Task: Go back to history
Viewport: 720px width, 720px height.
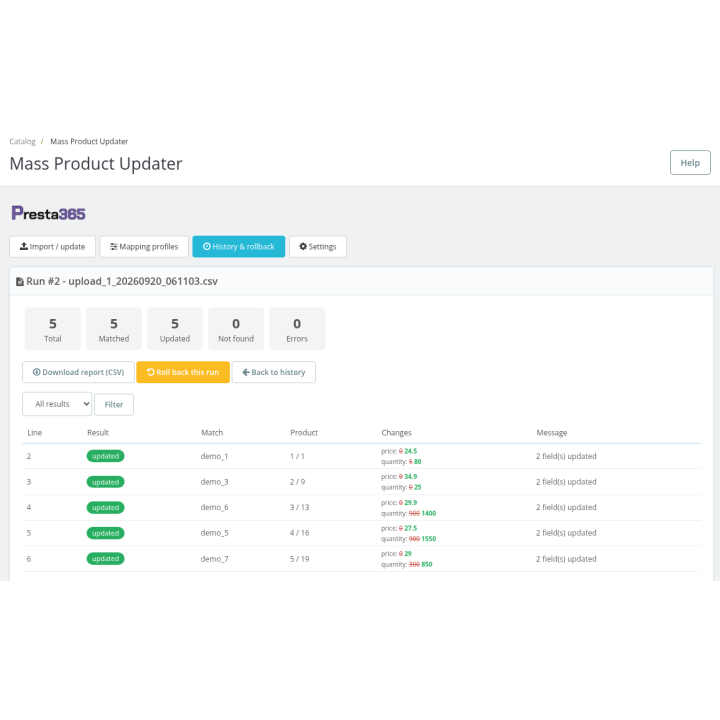Action: (x=274, y=372)
